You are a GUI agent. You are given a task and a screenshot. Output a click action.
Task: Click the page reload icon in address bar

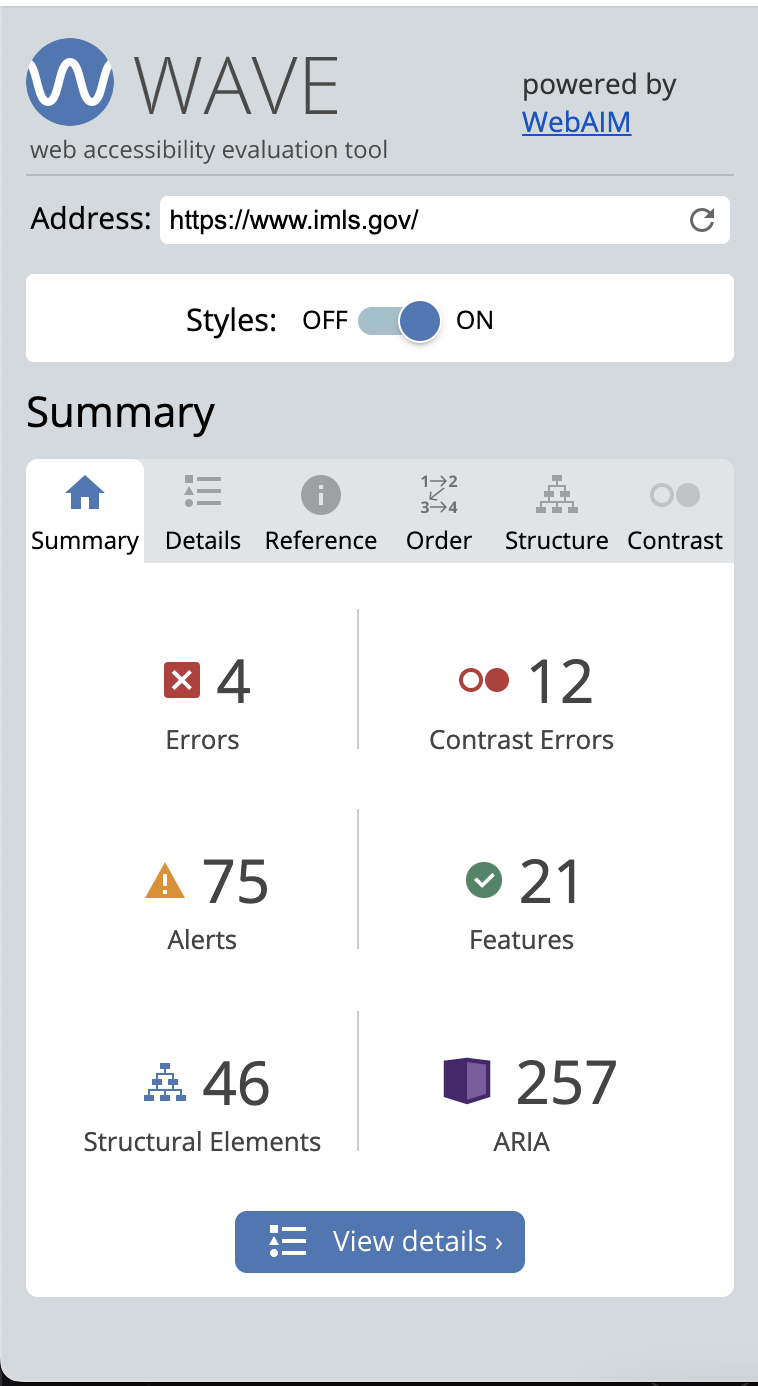click(702, 219)
